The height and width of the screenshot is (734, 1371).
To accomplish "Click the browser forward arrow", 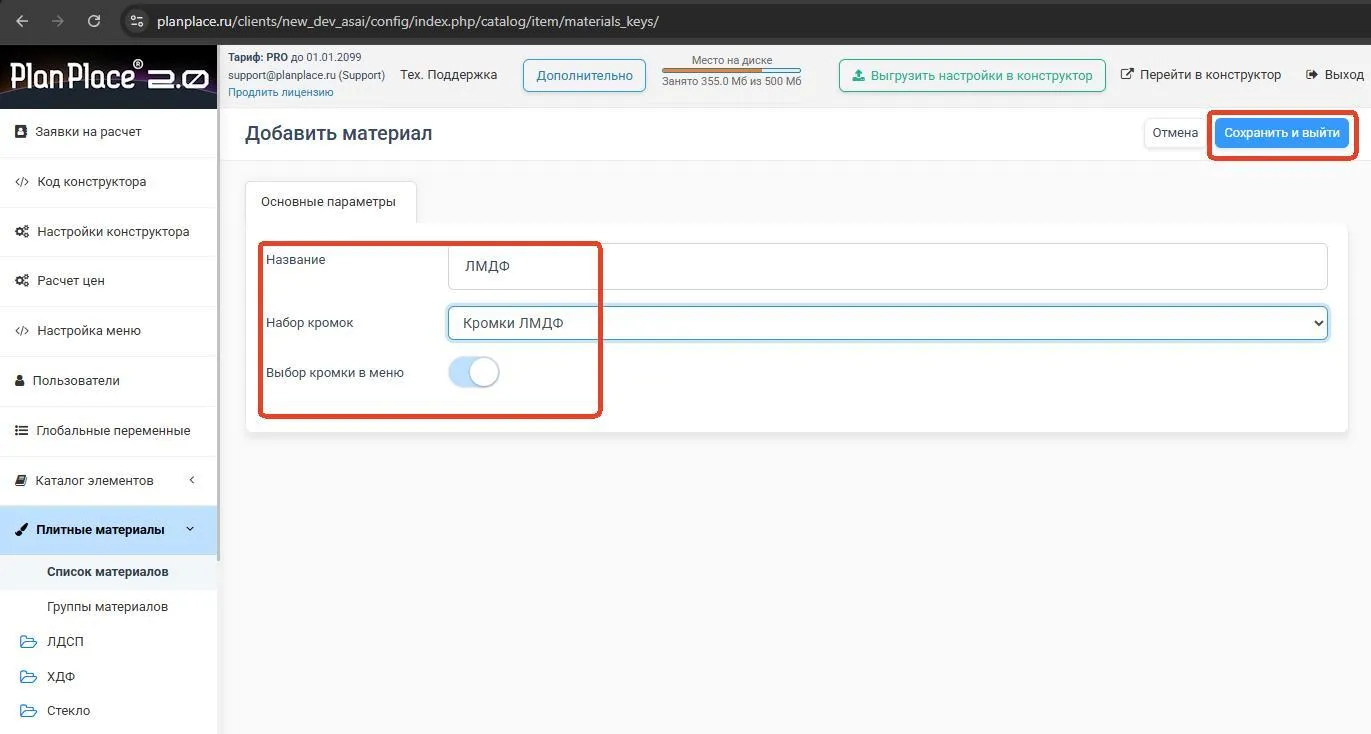I will (x=58, y=21).
